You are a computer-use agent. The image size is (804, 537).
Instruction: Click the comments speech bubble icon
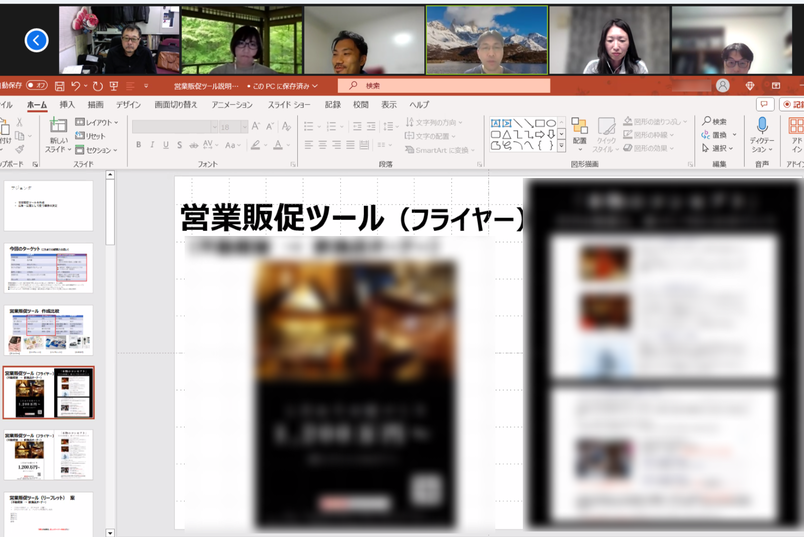pyautogui.click(x=765, y=104)
